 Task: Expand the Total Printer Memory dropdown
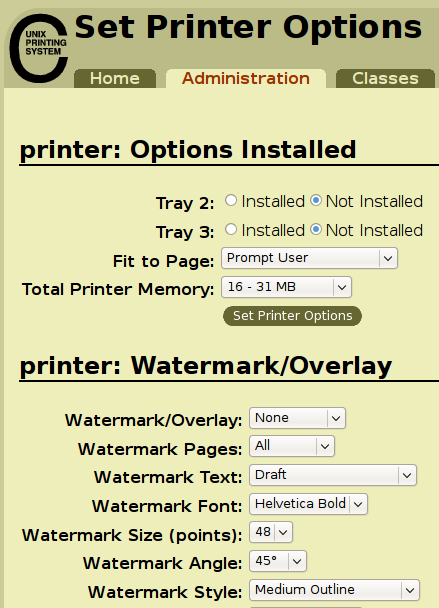pyautogui.click(x=286, y=287)
